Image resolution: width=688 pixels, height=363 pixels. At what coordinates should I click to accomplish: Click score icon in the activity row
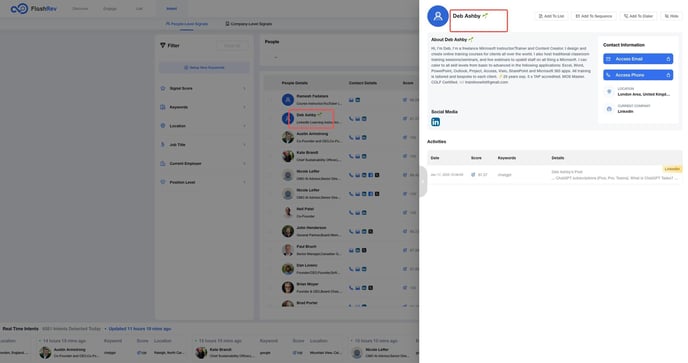point(473,175)
